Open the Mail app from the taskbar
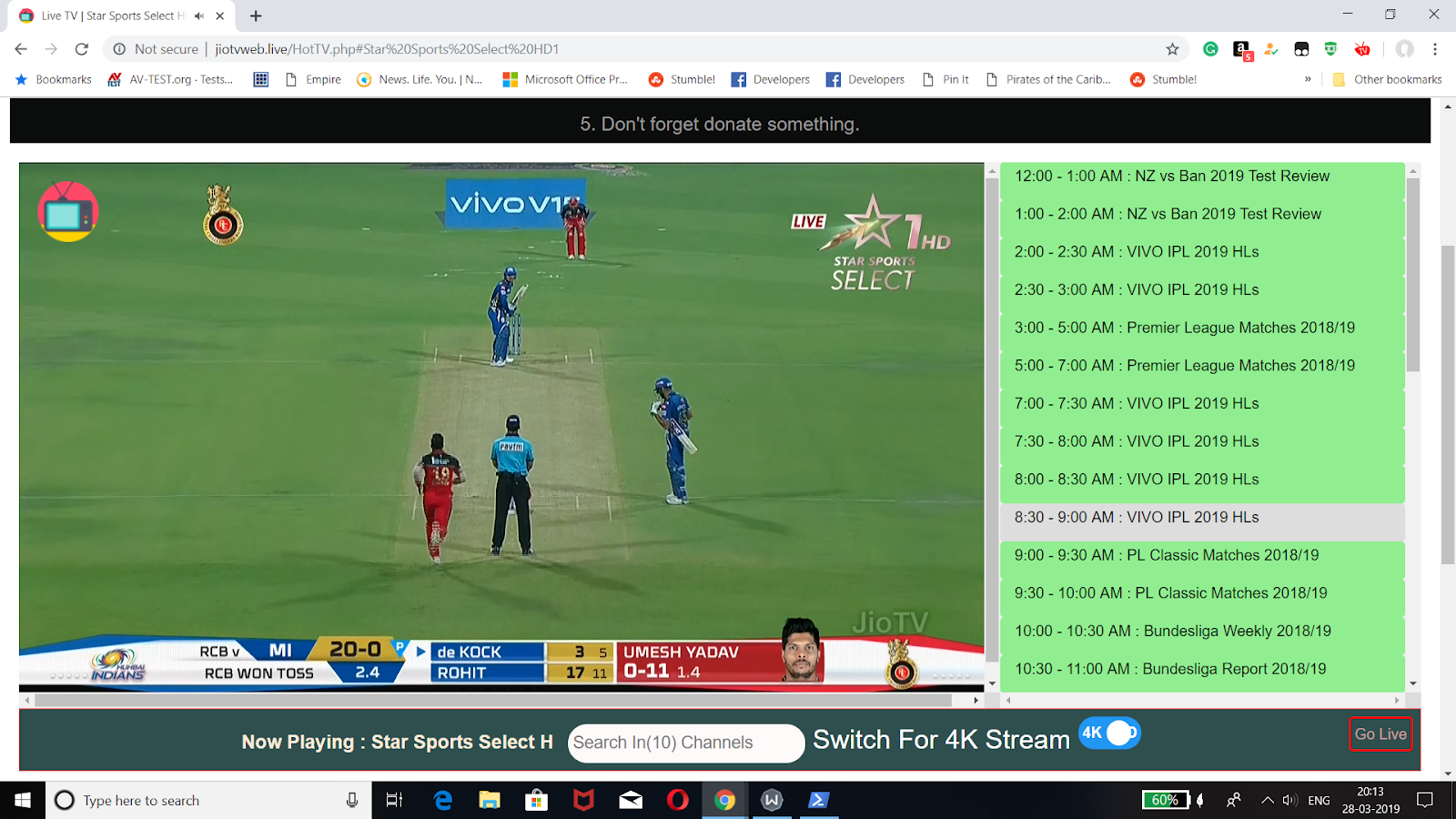Screen dimensions: 1456x819 [631, 800]
